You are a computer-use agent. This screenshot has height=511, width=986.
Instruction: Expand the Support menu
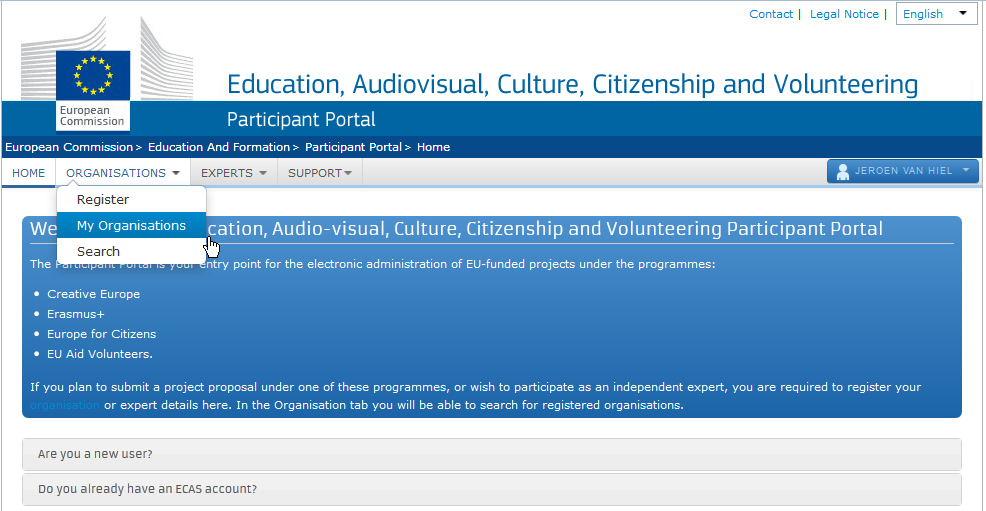tap(319, 173)
